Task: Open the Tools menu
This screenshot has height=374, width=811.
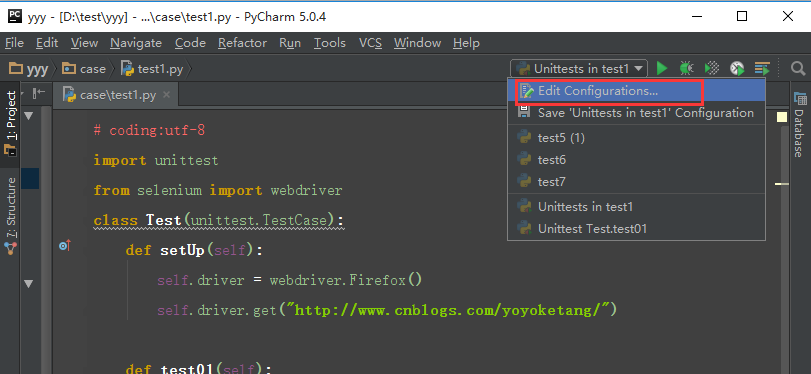Action: (x=330, y=43)
